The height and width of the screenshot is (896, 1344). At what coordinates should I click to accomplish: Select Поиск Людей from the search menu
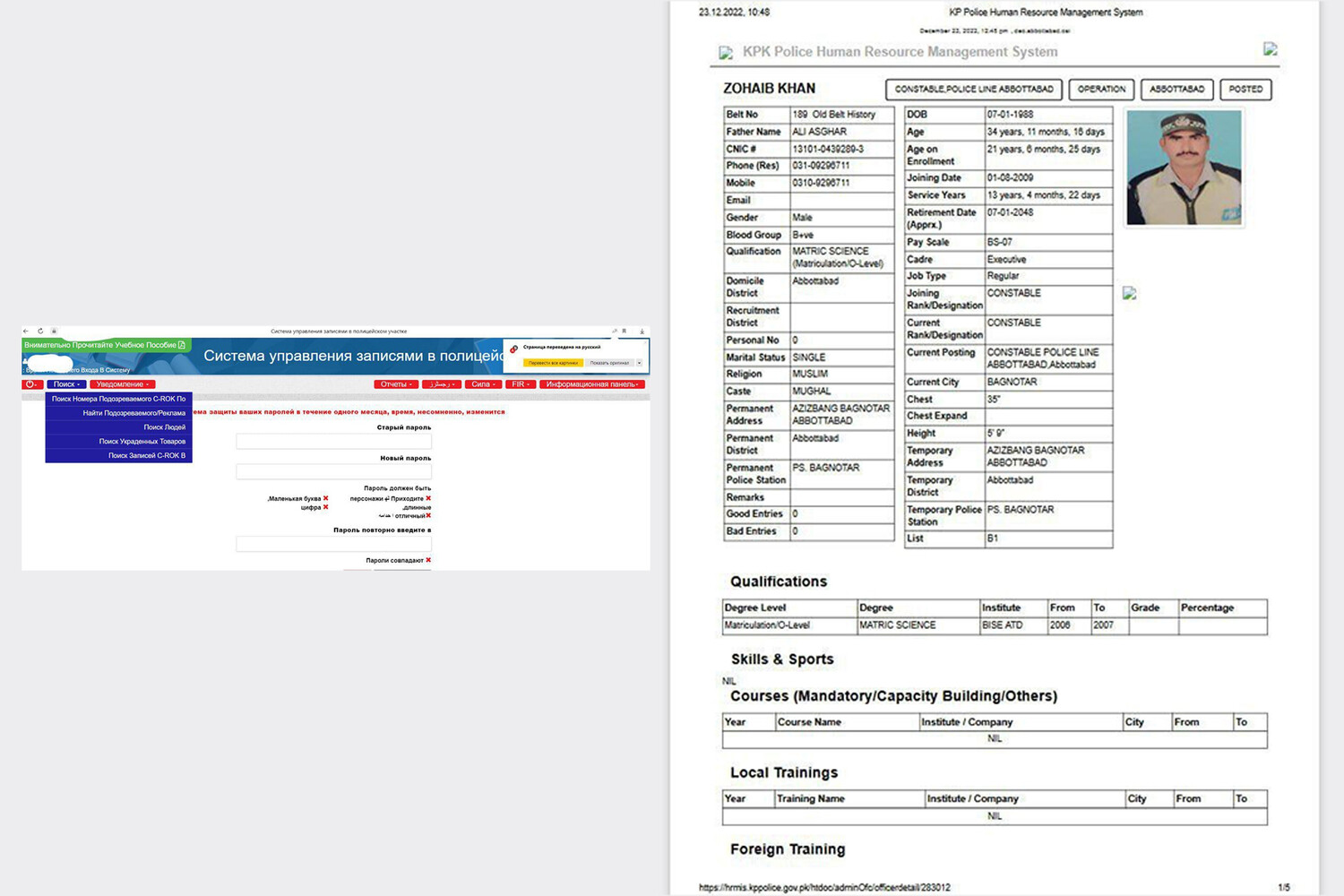click(x=164, y=427)
